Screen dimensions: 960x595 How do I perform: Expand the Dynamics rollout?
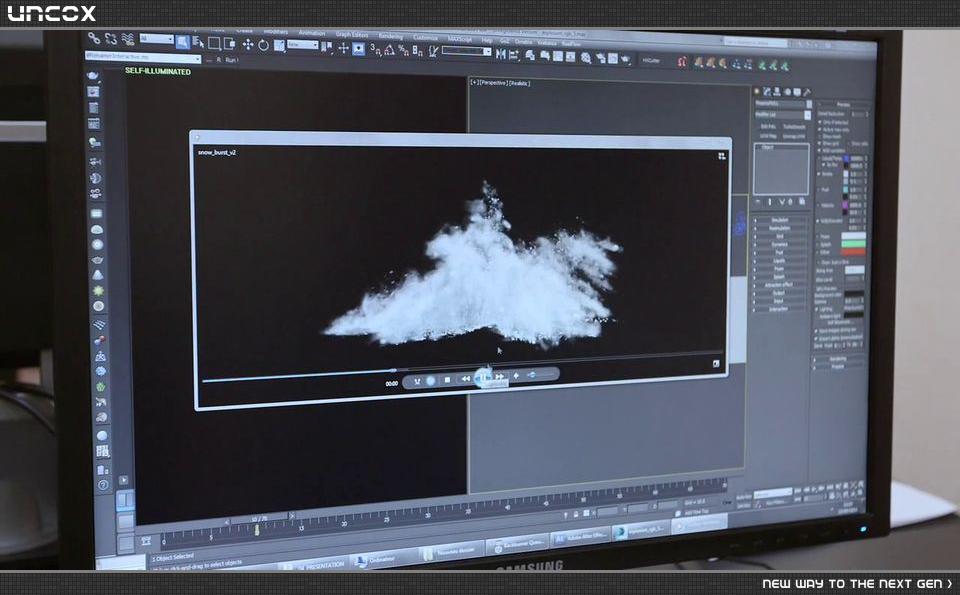(x=780, y=244)
